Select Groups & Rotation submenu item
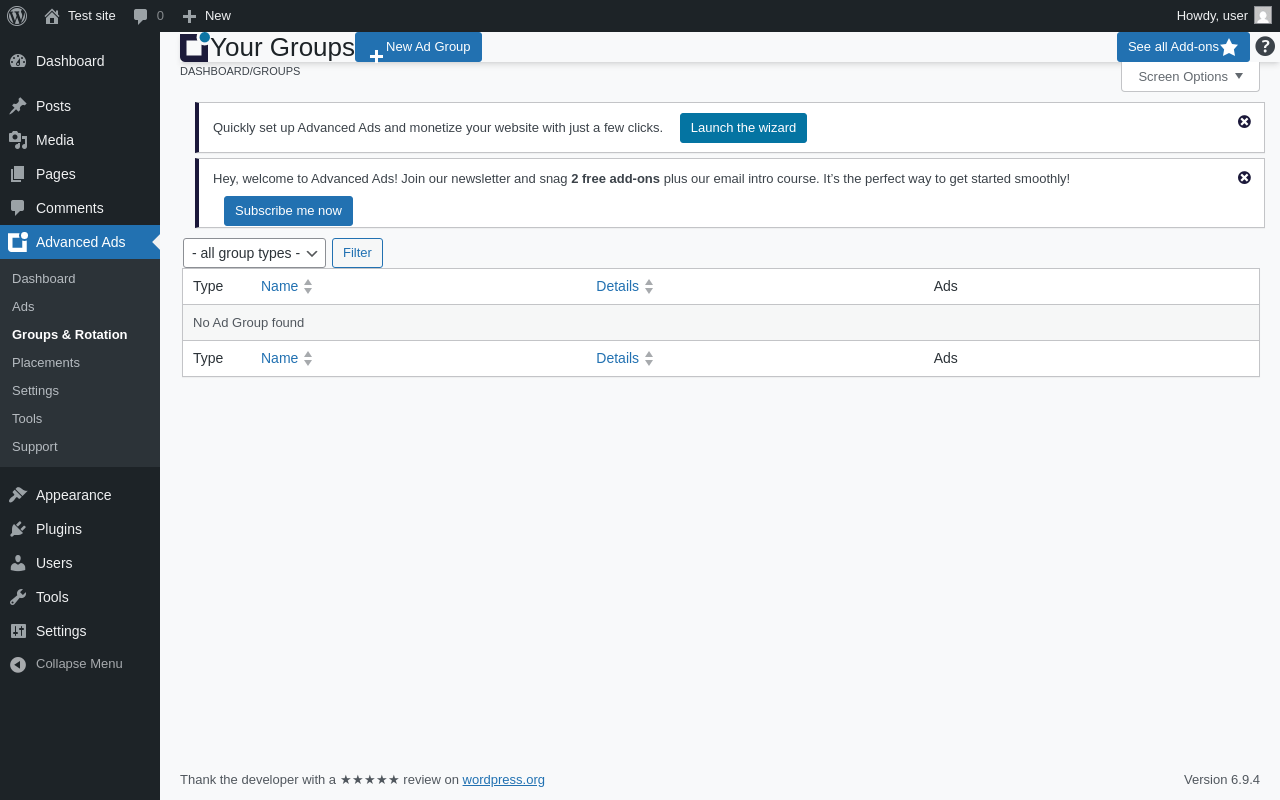The width and height of the screenshot is (1280, 800). tap(70, 335)
